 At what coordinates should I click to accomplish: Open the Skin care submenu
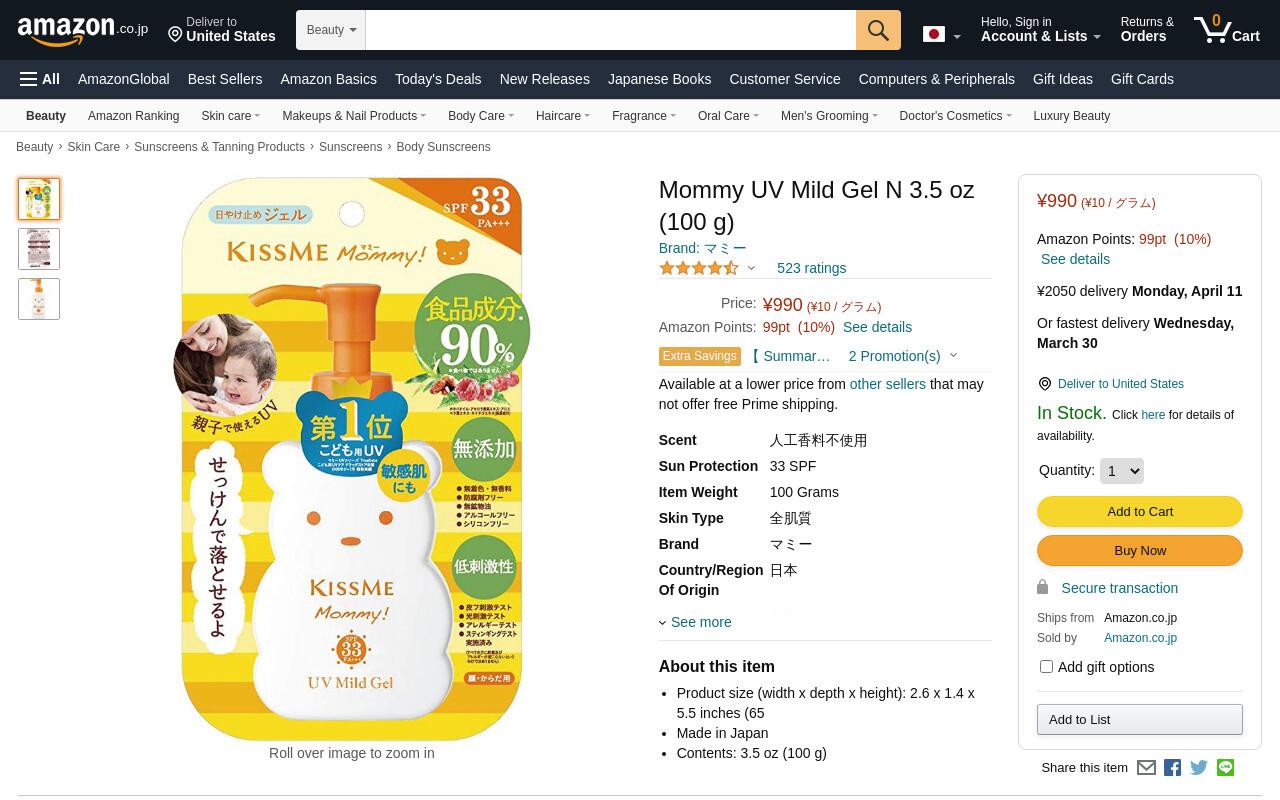point(230,116)
